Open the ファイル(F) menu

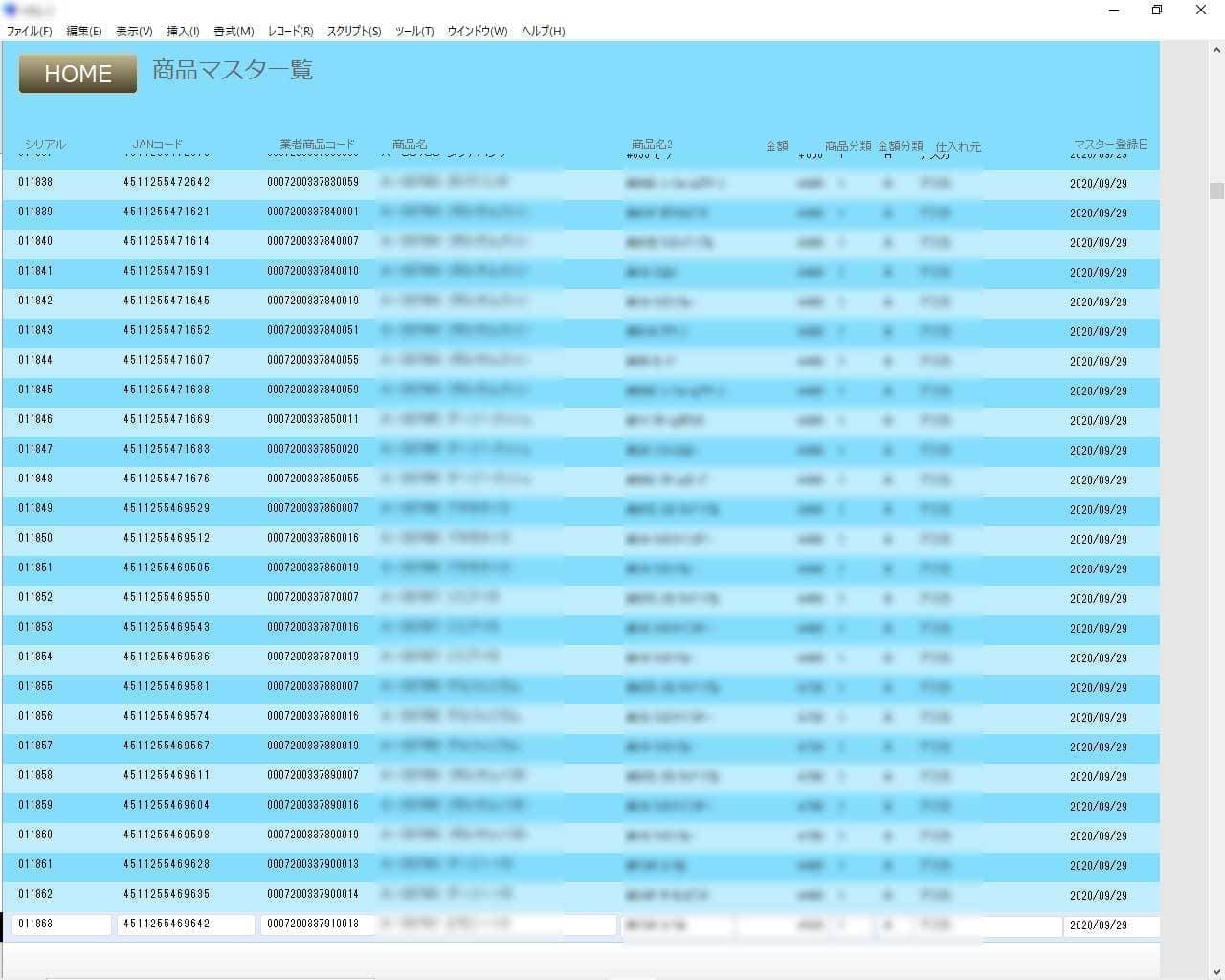click(29, 32)
